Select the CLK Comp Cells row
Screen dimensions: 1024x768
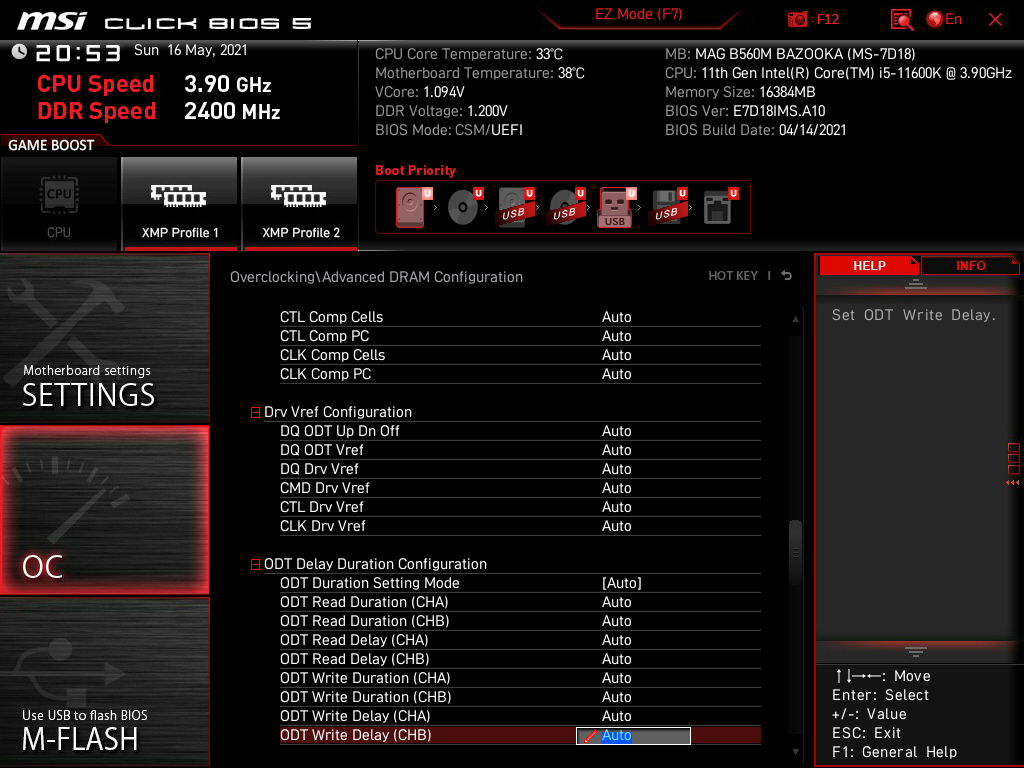tap(520, 355)
